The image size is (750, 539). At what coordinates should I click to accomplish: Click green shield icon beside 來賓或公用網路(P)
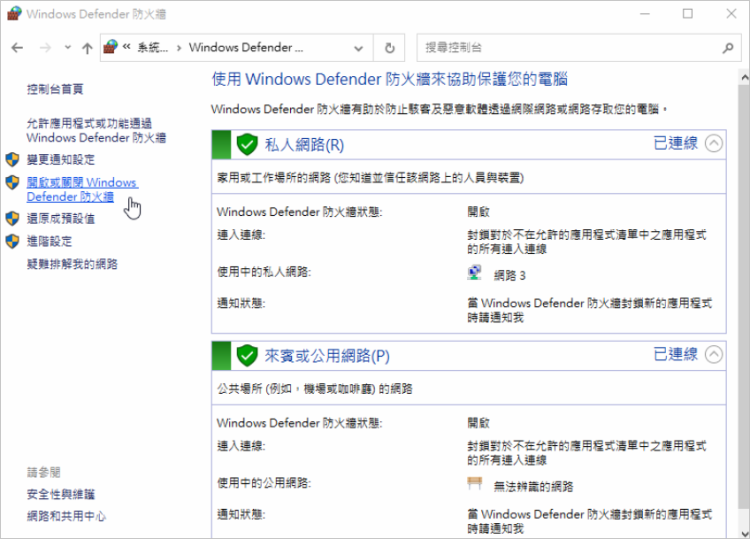click(x=247, y=355)
